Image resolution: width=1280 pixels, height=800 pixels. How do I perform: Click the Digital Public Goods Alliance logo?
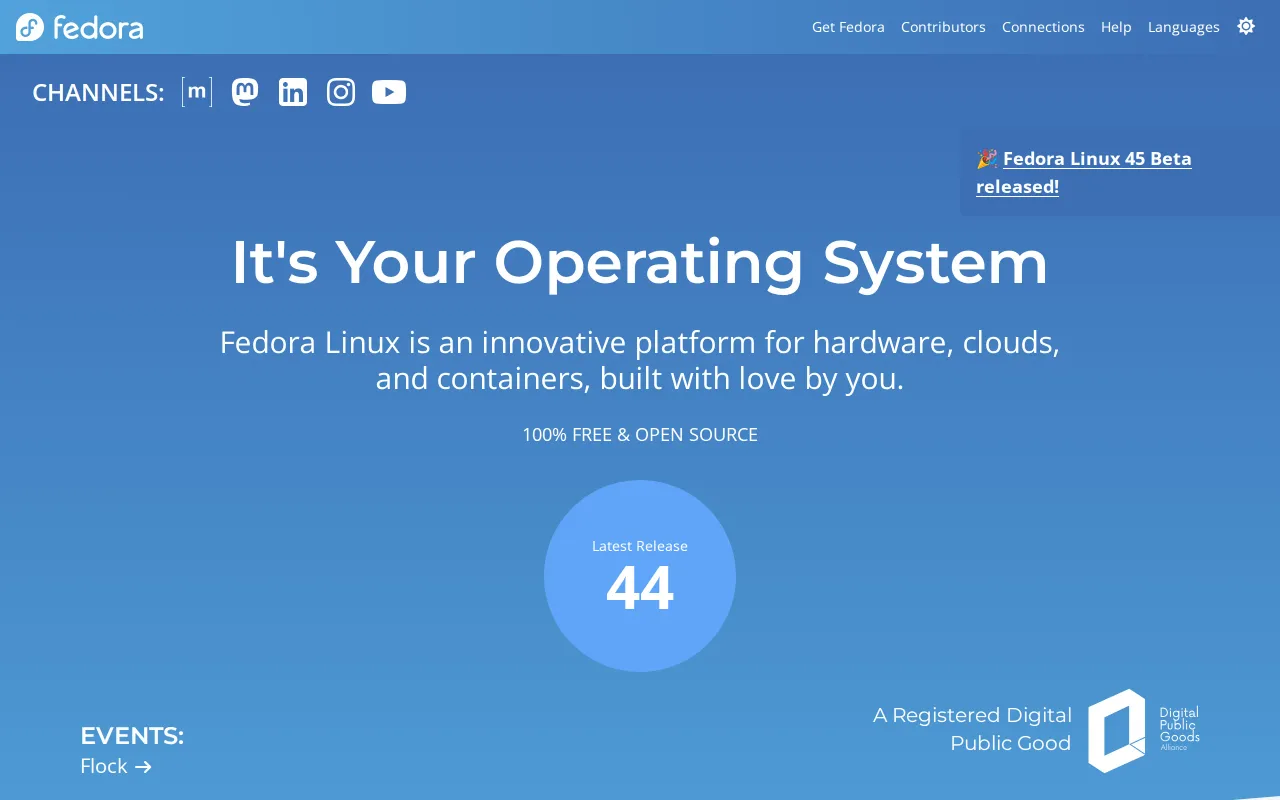pos(1144,731)
